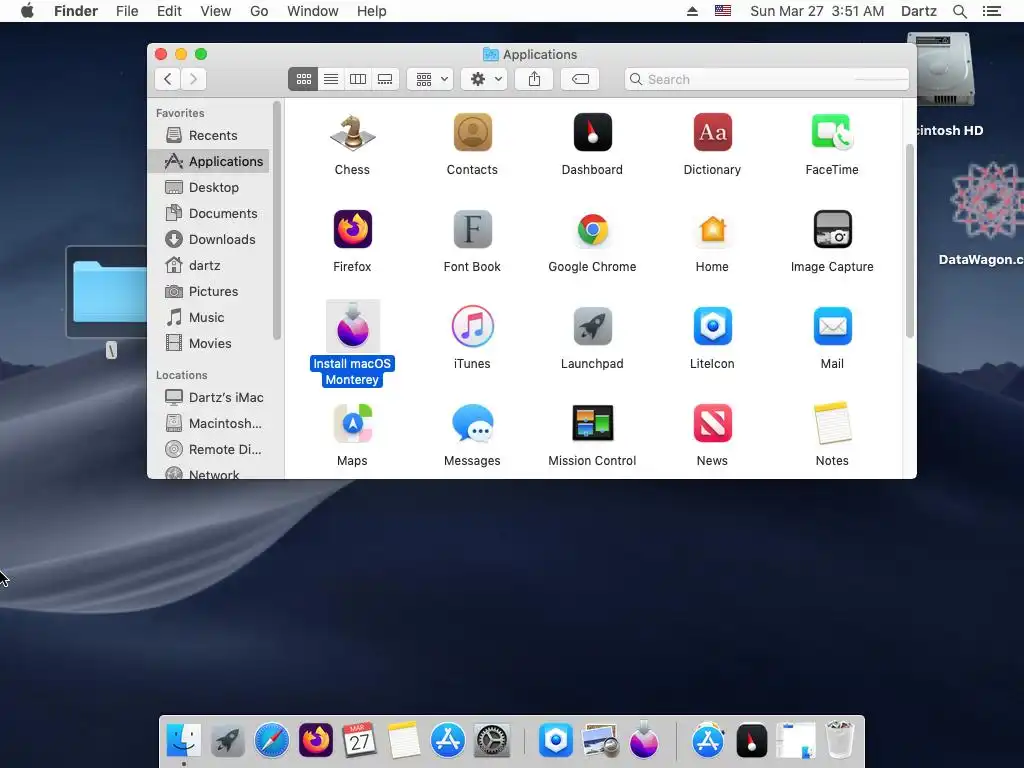1024x768 pixels.
Task: Select the FaceTime app icon
Action: click(x=832, y=133)
